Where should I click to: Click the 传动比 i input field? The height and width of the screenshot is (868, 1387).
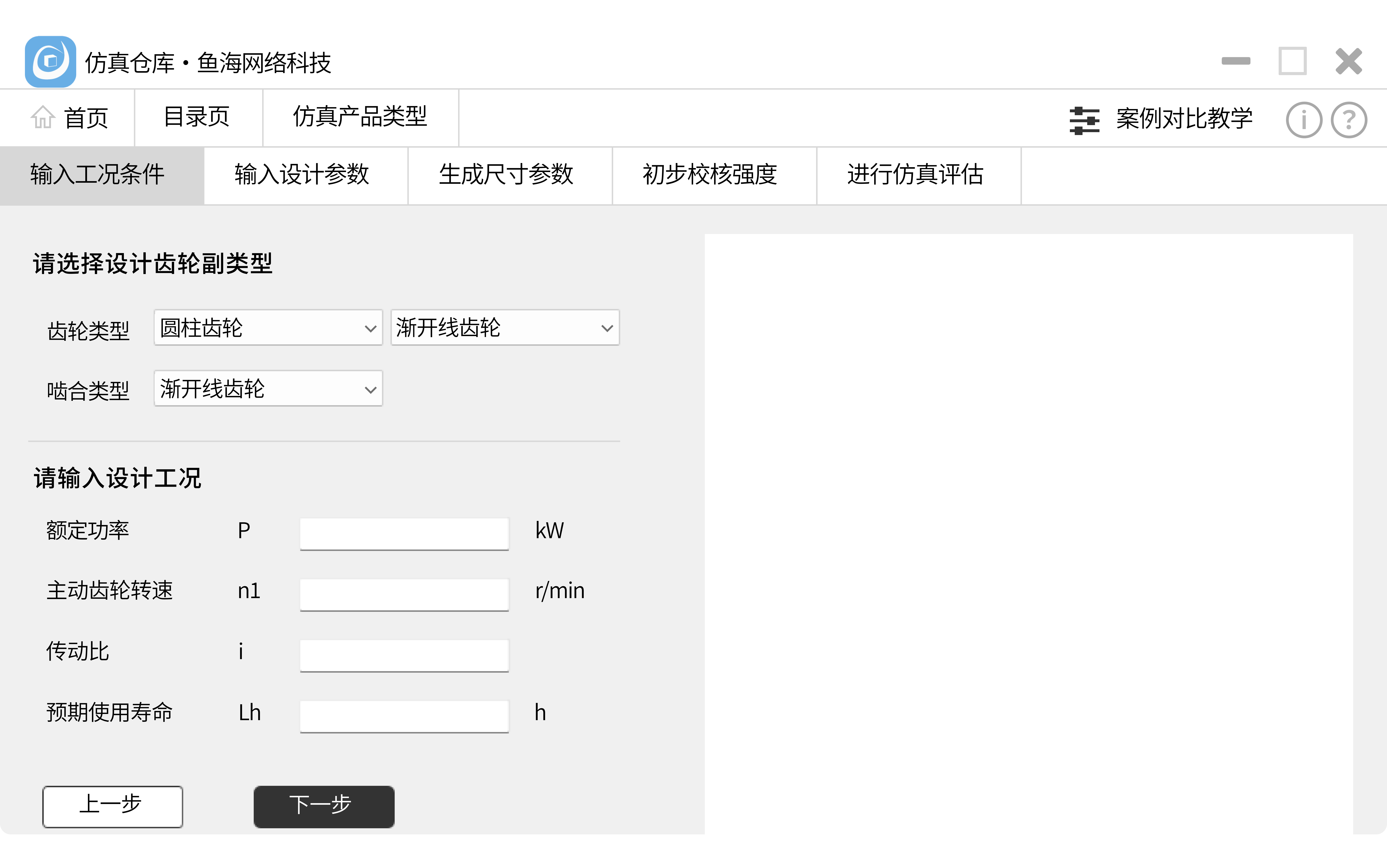click(404, 656)
